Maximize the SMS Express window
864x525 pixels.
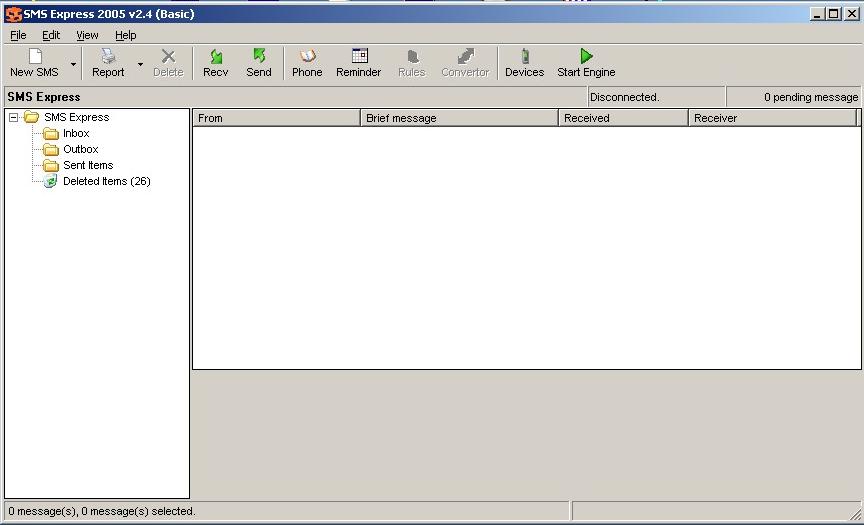(834, 14)
